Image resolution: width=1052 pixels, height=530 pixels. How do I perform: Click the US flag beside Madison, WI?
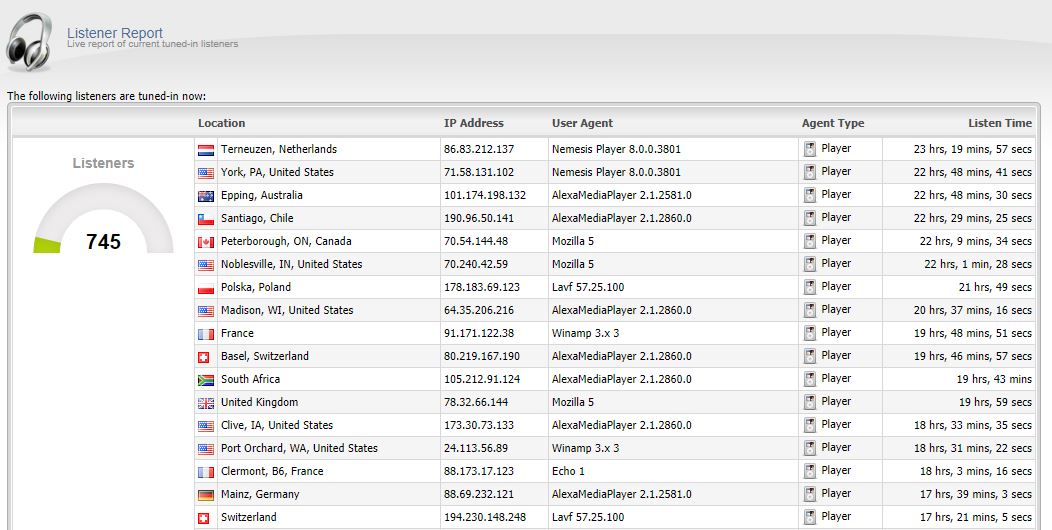206,311
